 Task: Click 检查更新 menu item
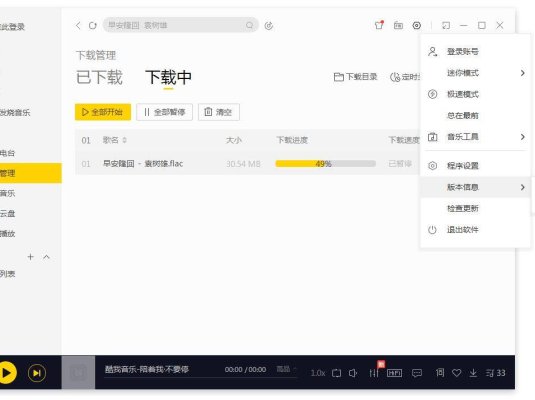463,208
